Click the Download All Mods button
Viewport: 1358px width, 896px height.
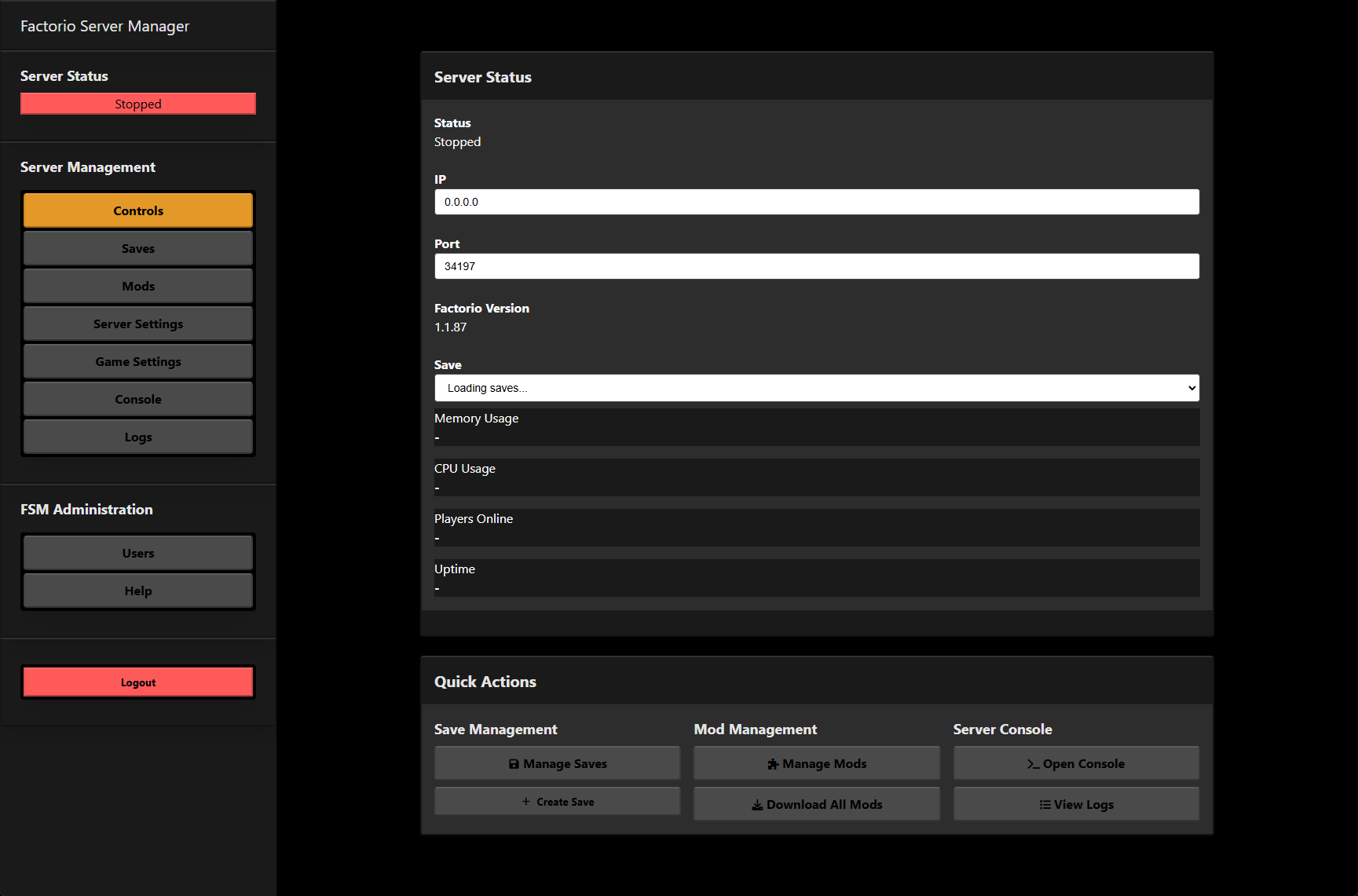(x=817, y=804)
